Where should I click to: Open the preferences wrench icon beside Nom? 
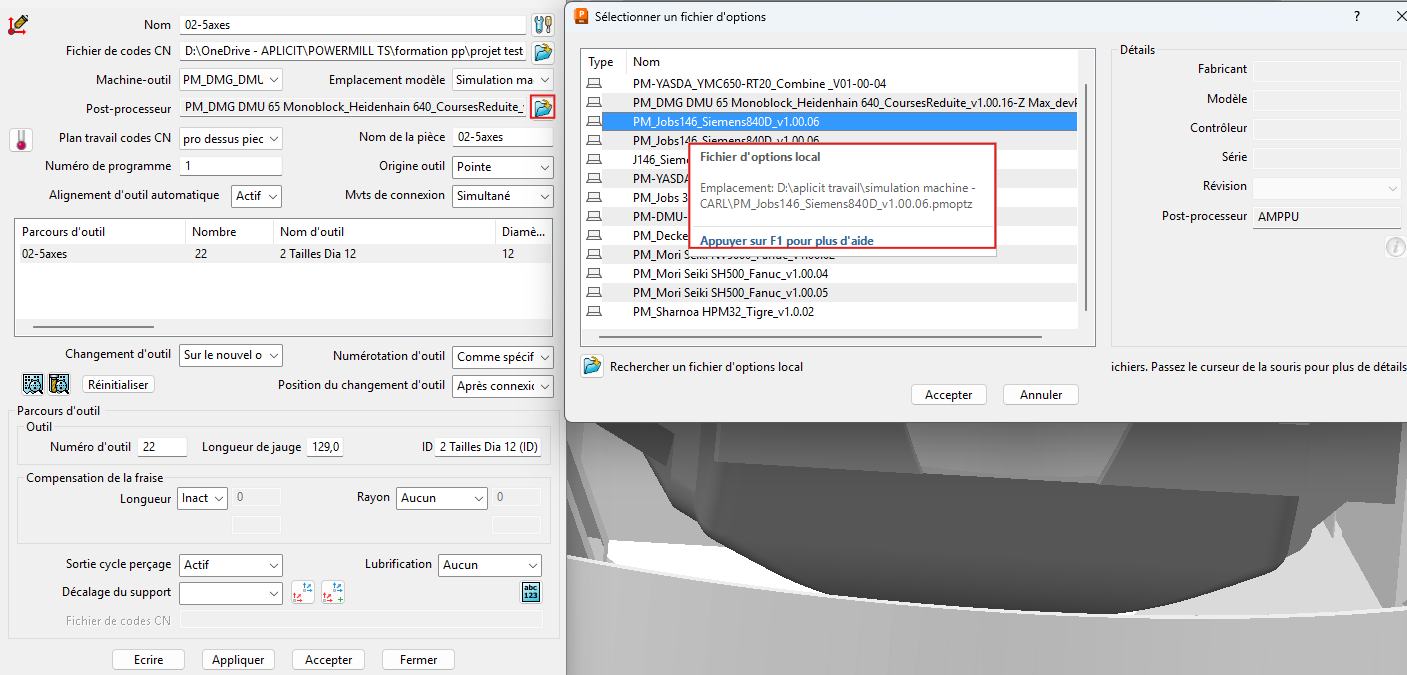[543, 25]
